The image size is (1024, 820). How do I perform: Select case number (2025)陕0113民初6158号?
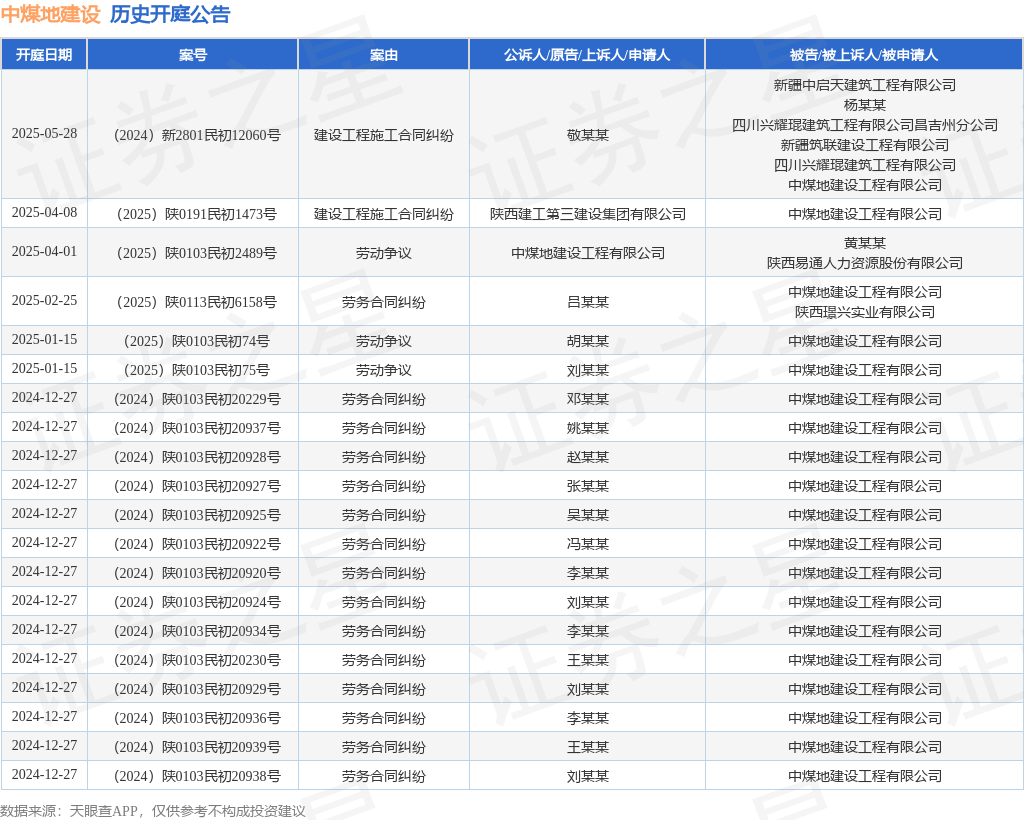coord(197,302)
